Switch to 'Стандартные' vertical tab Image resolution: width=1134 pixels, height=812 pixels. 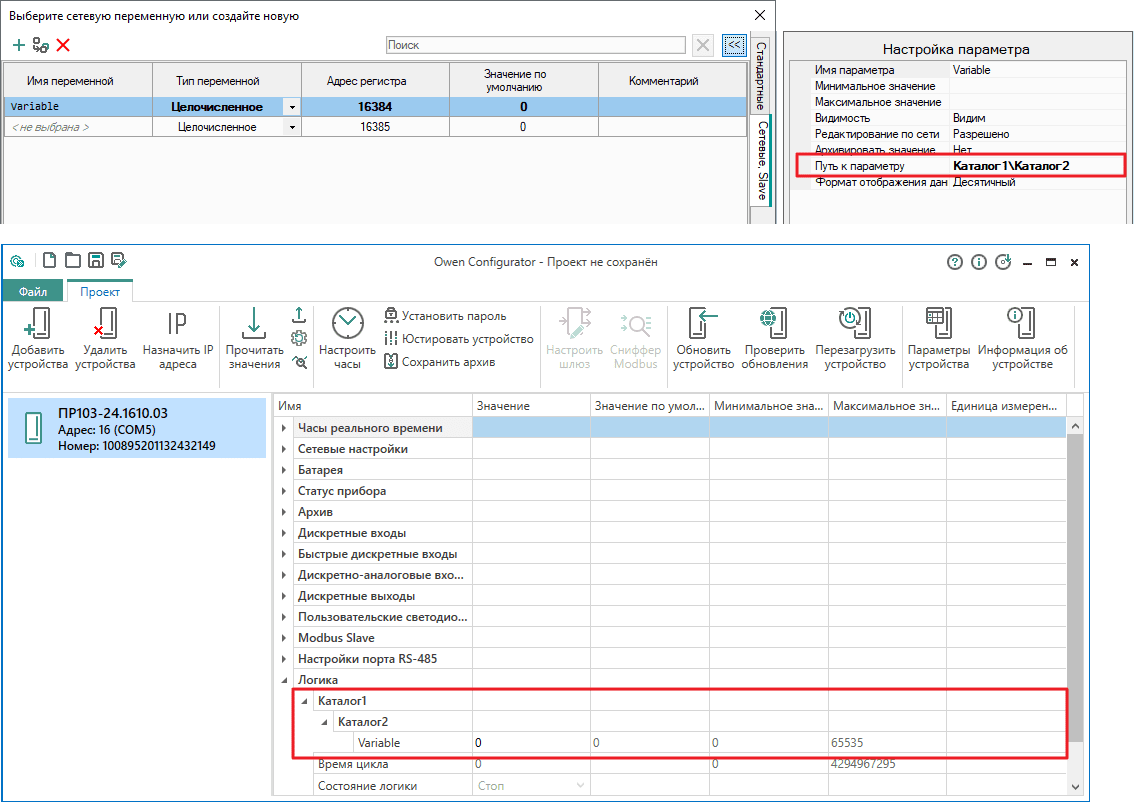[x=761, y=76]
